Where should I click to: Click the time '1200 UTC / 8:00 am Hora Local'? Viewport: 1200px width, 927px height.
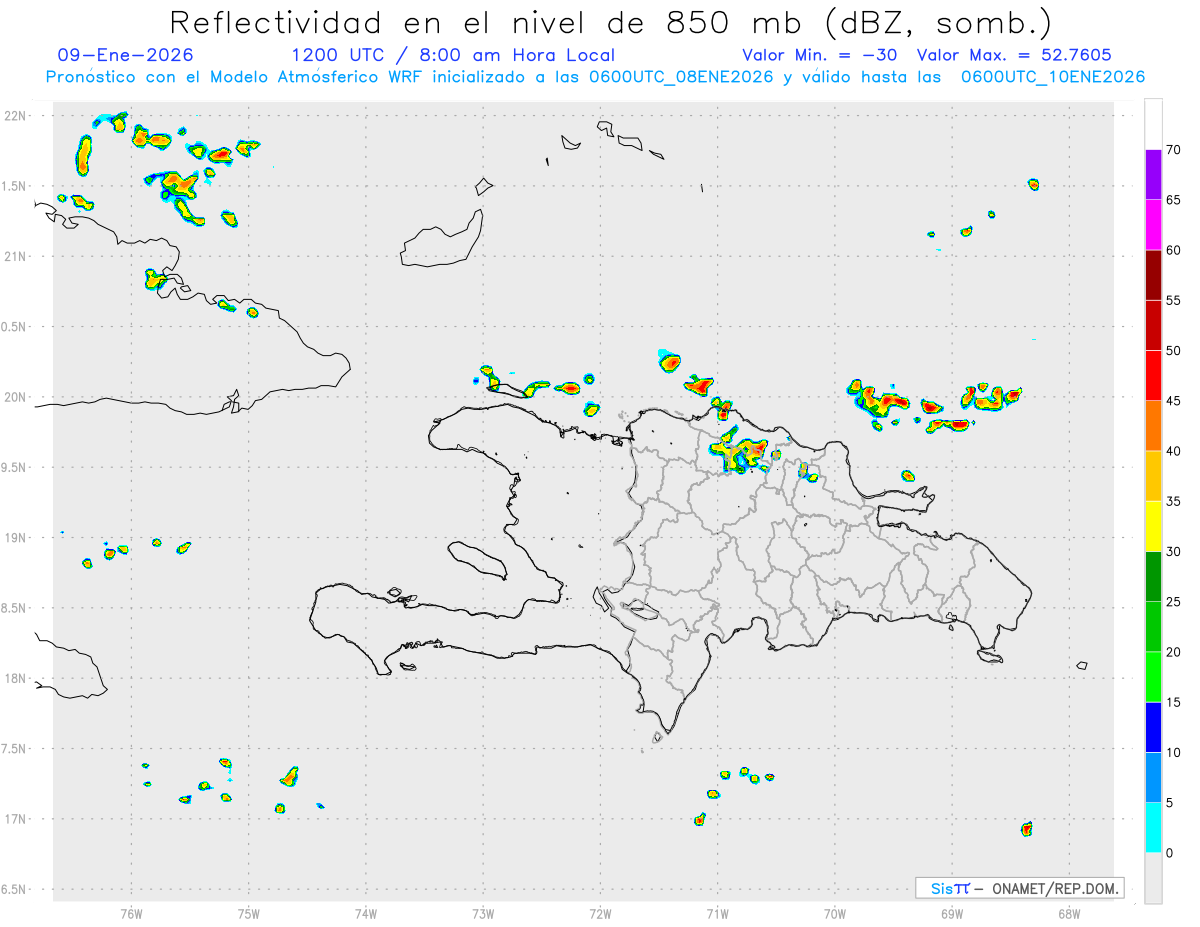tap(453, 55)
